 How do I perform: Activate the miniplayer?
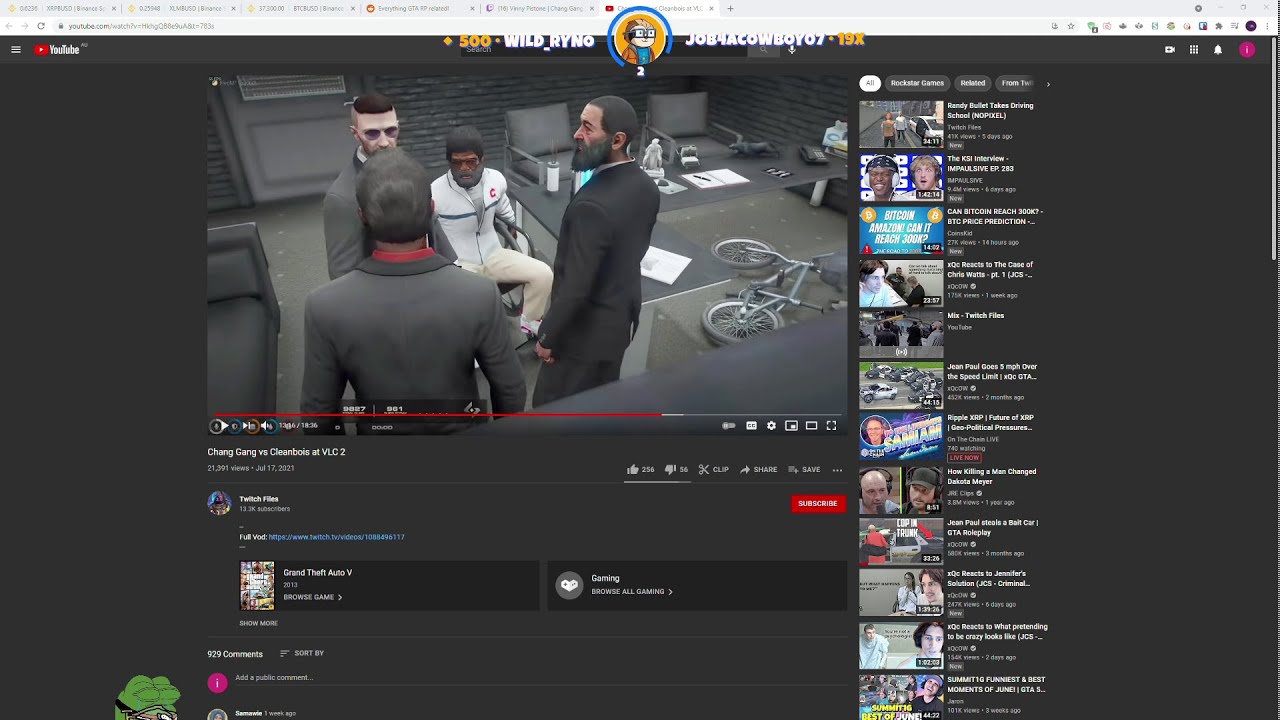click(791, 426)
